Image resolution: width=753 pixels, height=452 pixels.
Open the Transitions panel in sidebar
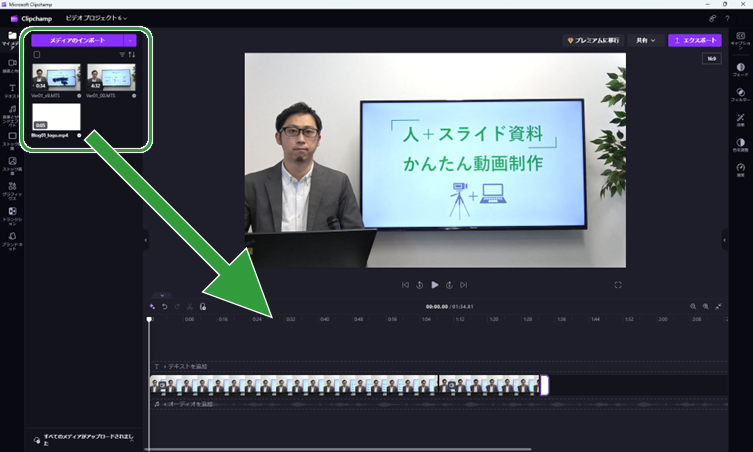tap(12, 216)
